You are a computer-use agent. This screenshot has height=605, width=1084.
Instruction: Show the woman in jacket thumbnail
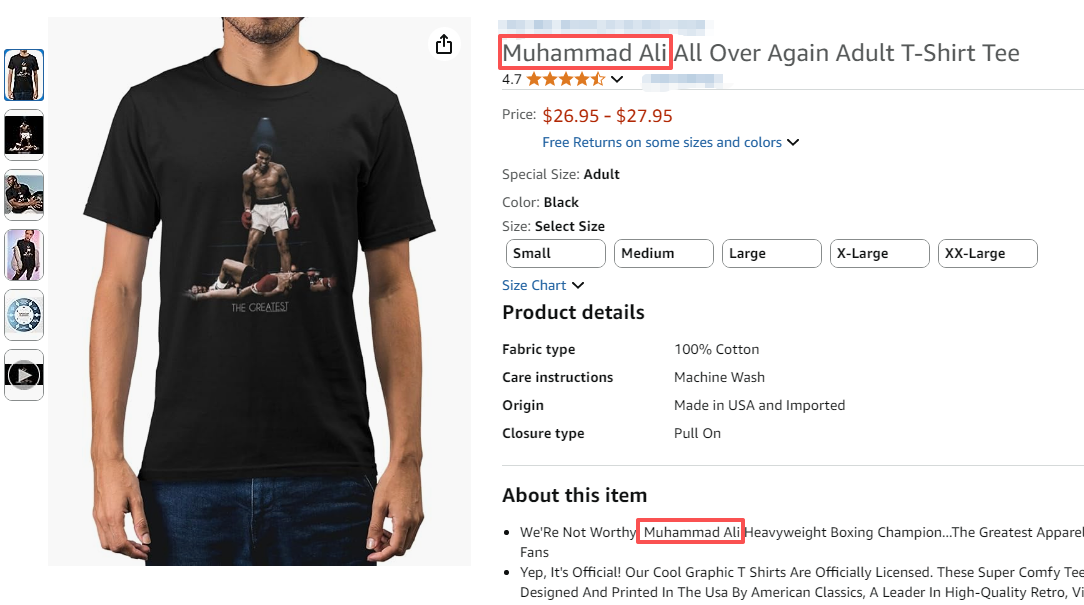coord(24,255)
